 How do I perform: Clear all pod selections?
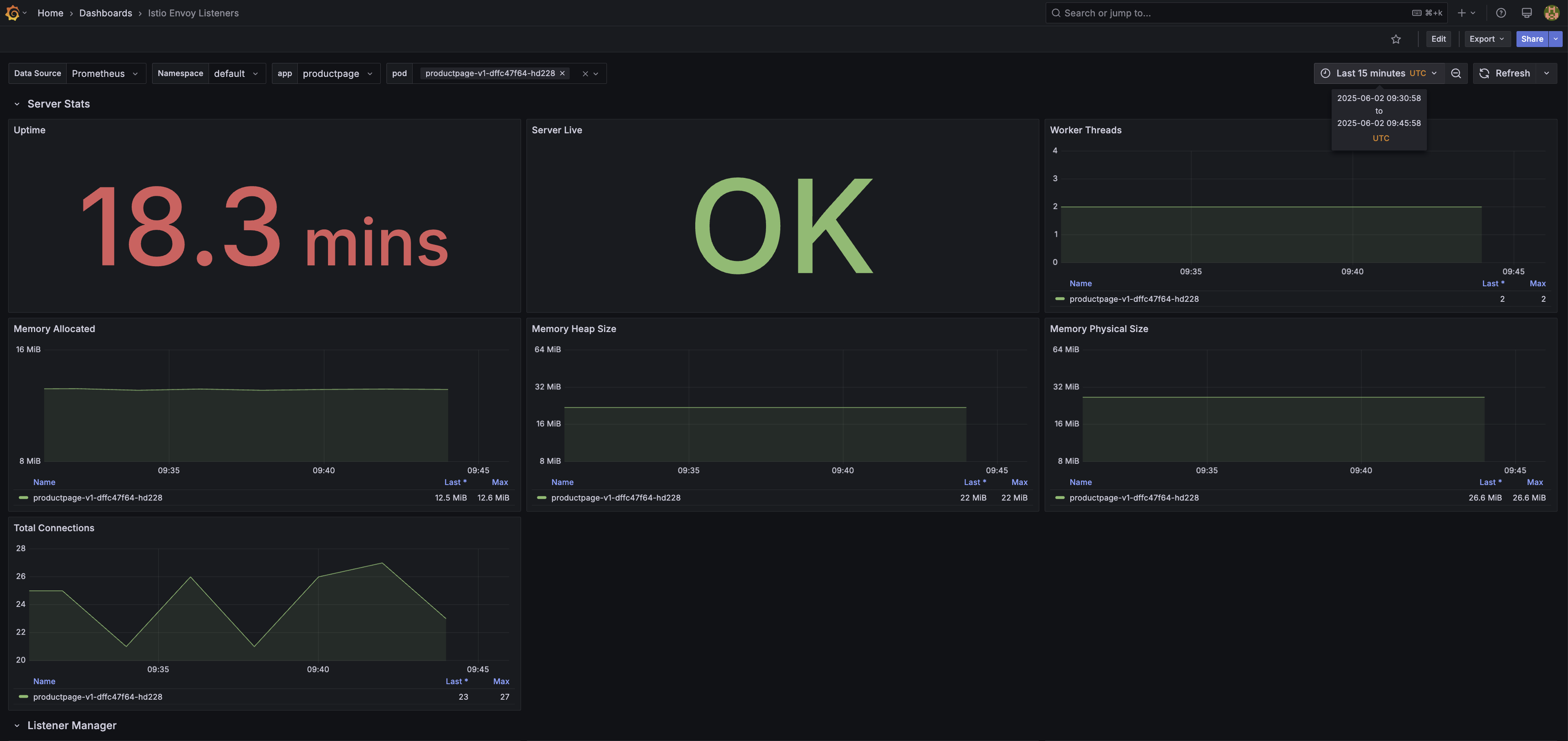[x=585, y=74]
